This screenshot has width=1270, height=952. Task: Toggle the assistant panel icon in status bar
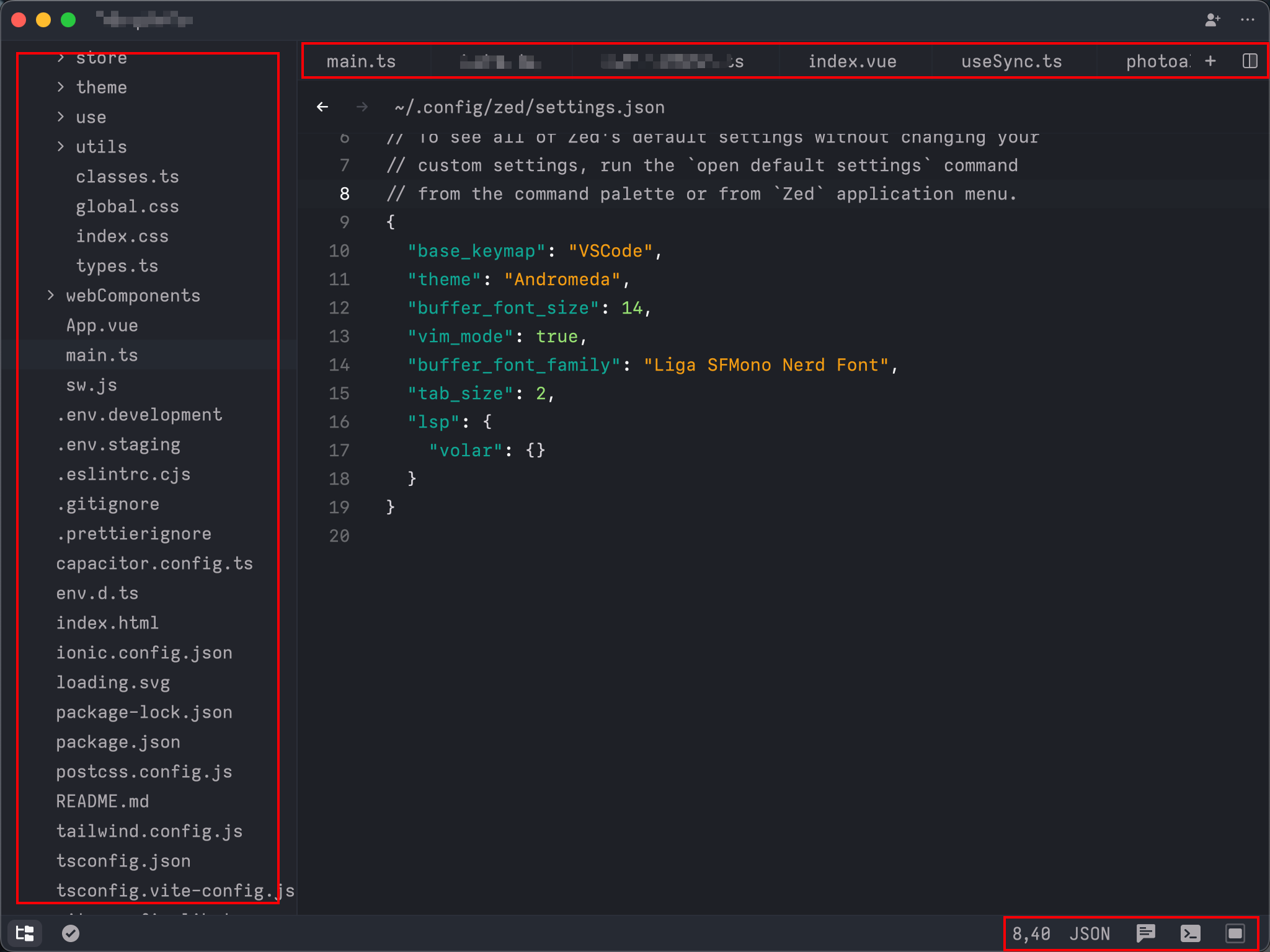(1235, 933)
